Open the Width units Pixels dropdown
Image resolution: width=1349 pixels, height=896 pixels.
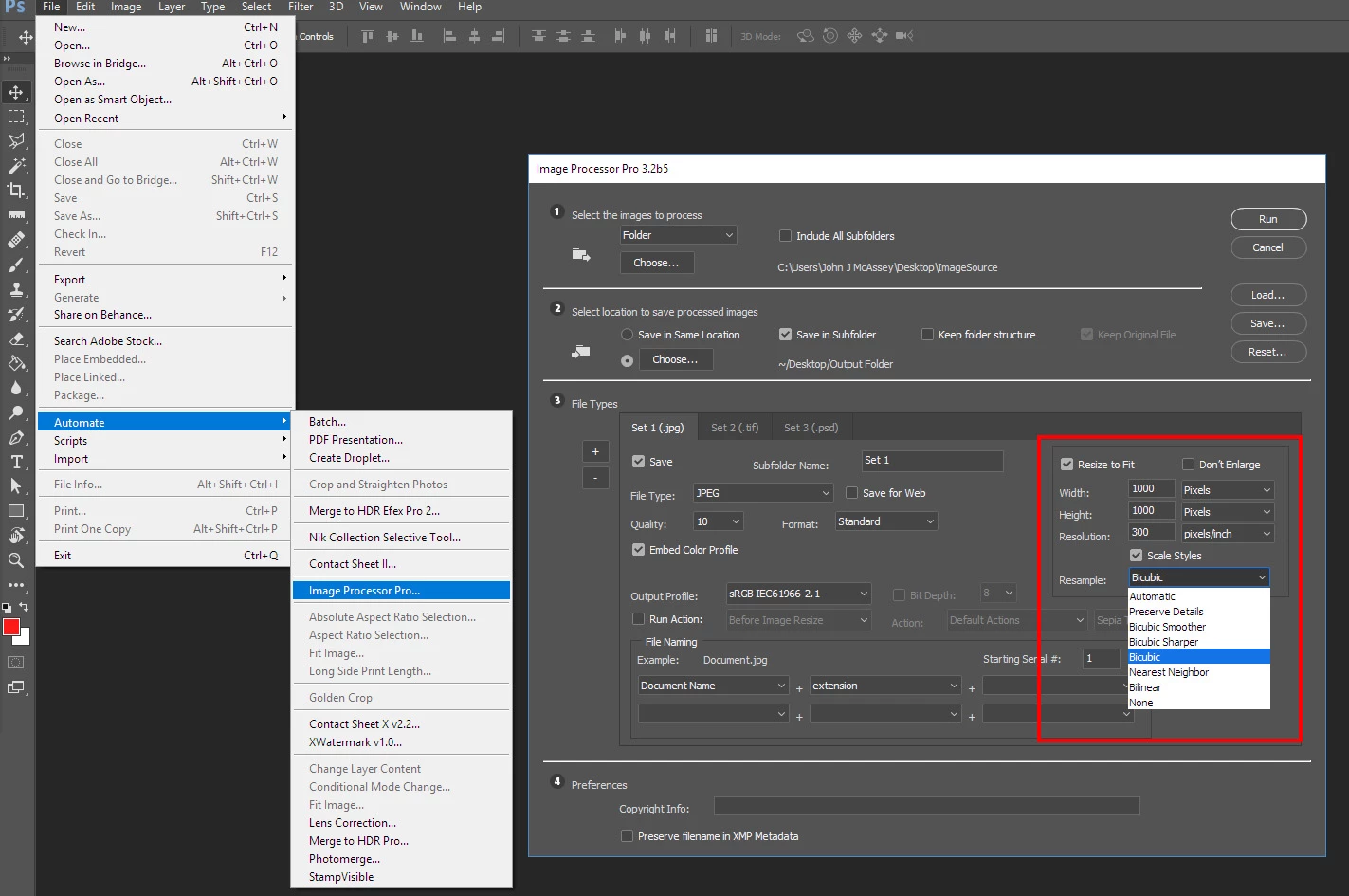pos(1227,490)
